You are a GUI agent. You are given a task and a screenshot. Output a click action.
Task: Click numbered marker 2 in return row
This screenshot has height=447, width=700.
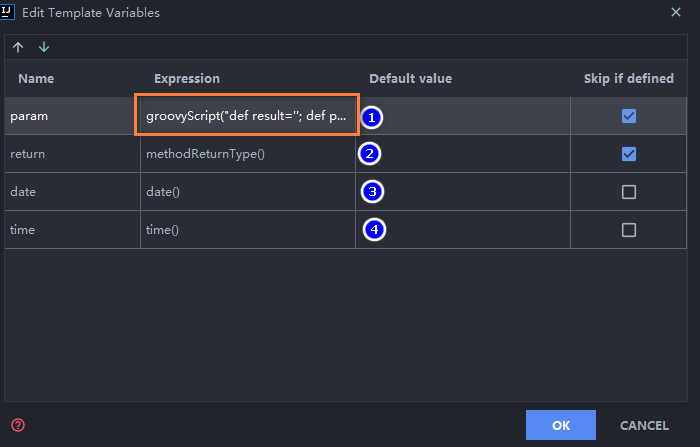(x=370, y=154)
